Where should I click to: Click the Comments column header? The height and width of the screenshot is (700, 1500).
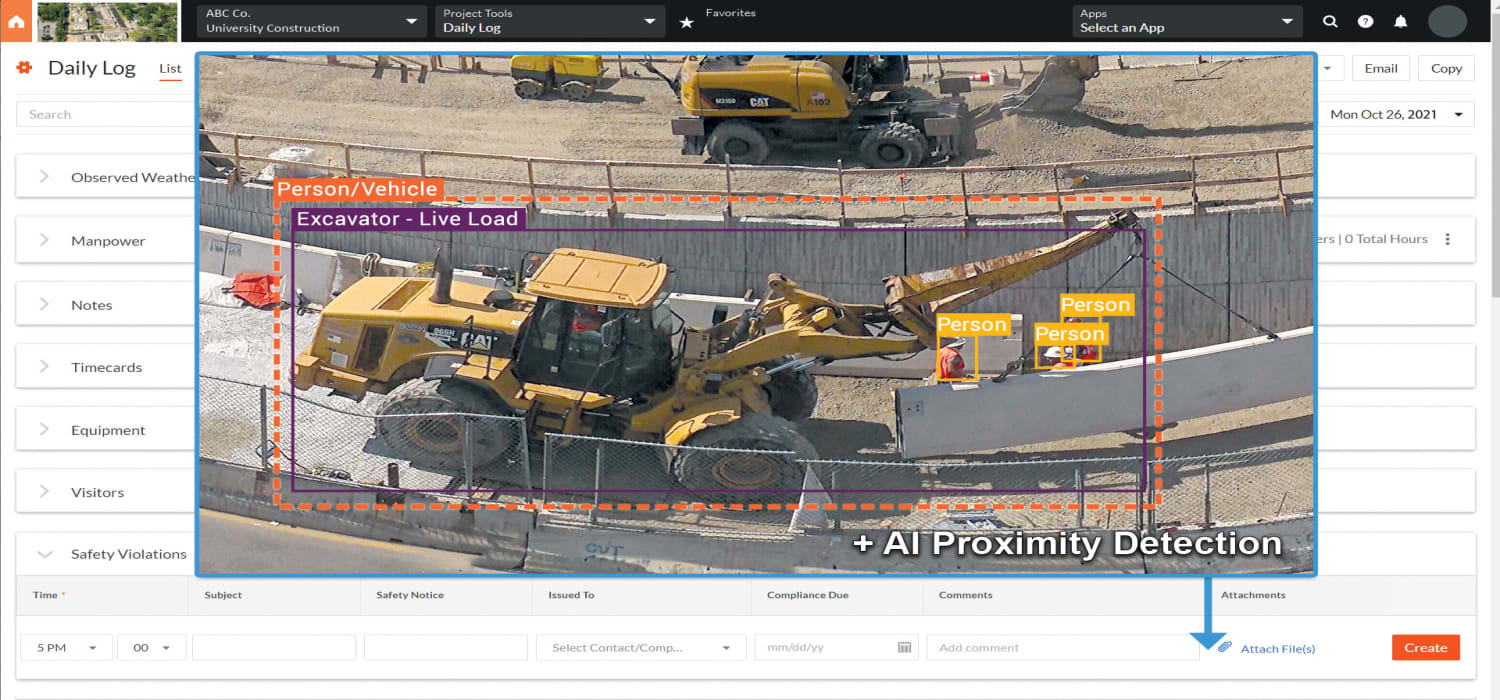[x=965, y=595]
